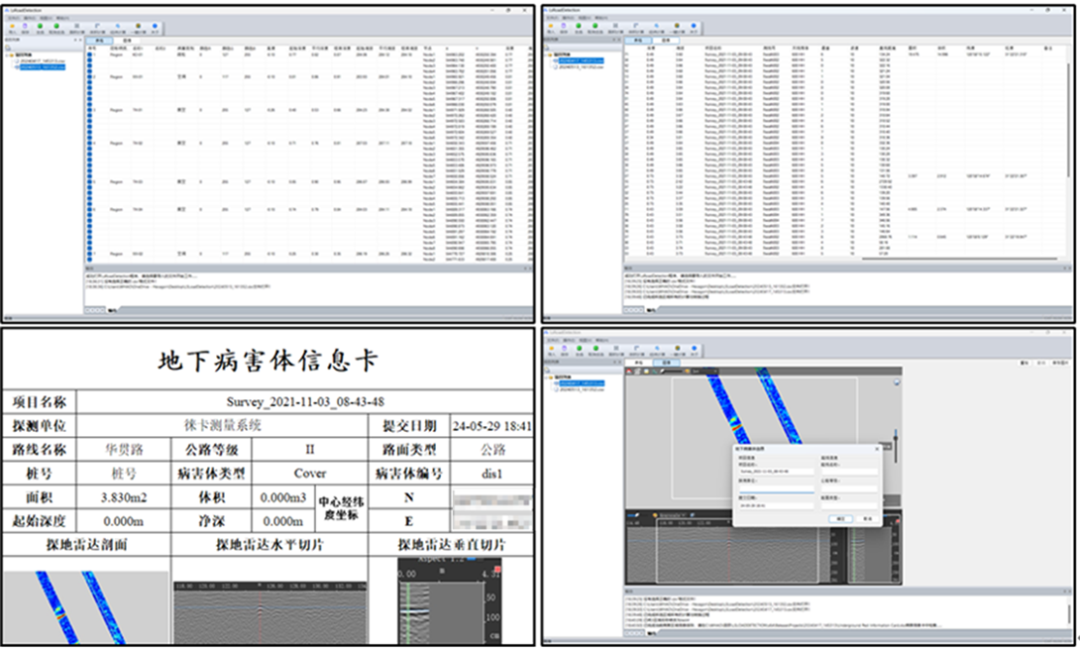Toggle the blue marker on row 1 of table
The height and width of the screenshot is (648, 1080).
coord(91,54)
